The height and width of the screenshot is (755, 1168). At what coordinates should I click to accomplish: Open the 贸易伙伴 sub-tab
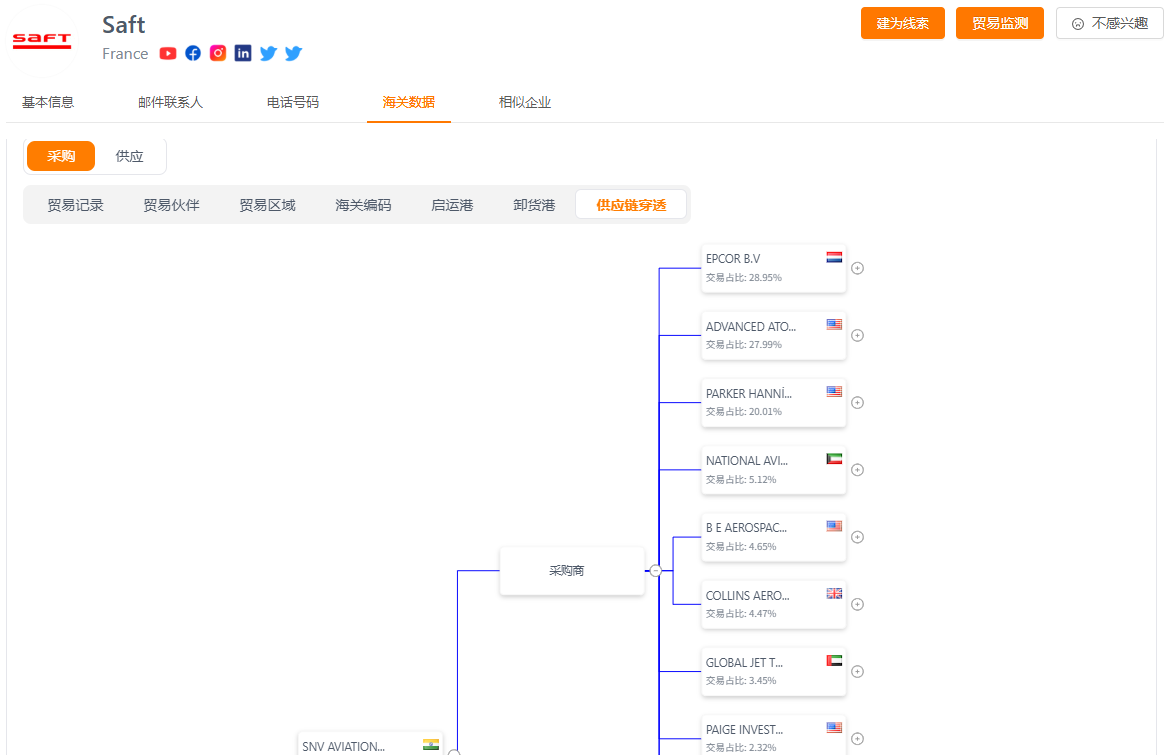point(171,205)
